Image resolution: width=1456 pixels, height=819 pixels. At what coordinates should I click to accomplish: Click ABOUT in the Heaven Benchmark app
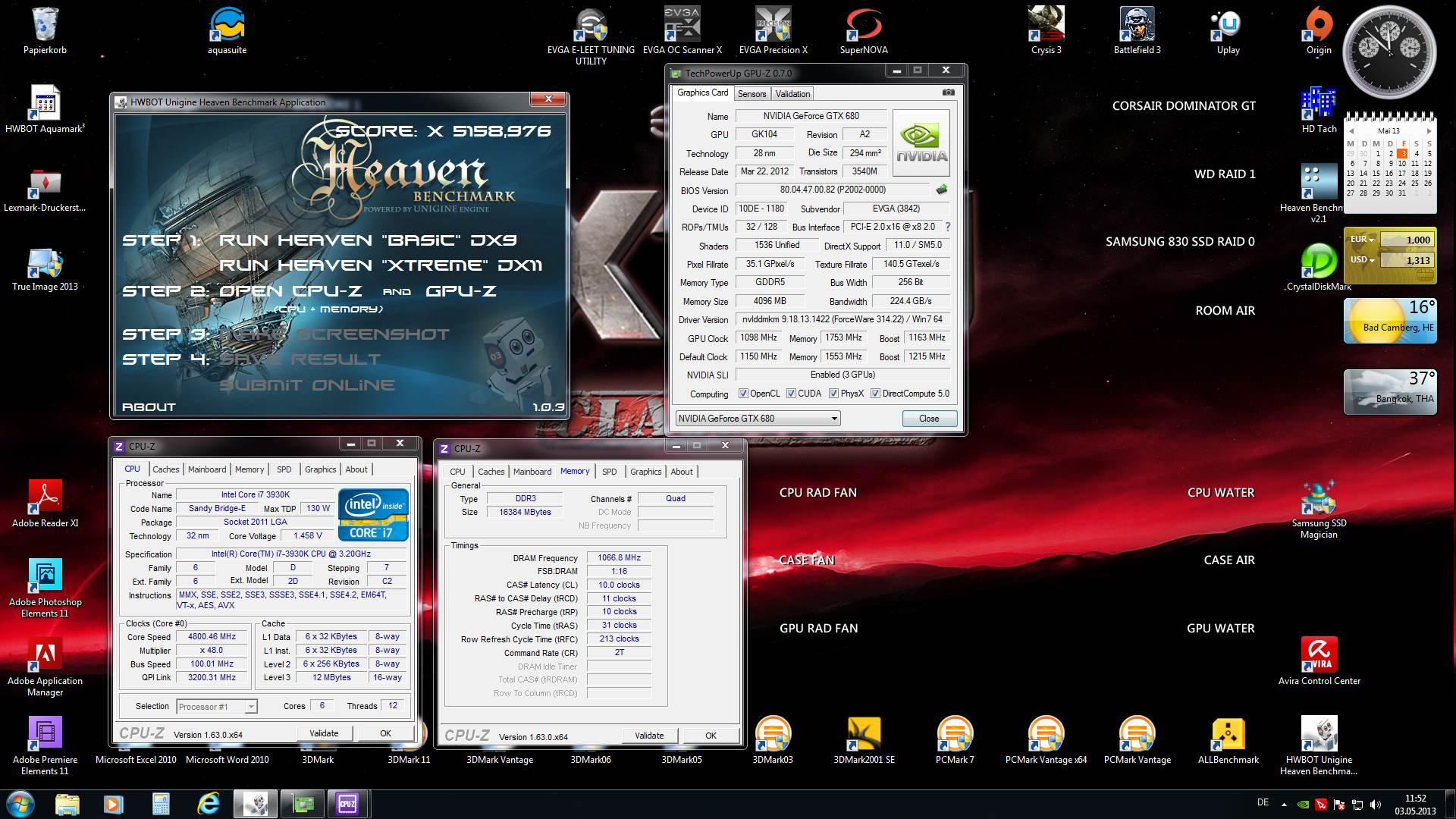pyautogui.click(x=149, y=407)
